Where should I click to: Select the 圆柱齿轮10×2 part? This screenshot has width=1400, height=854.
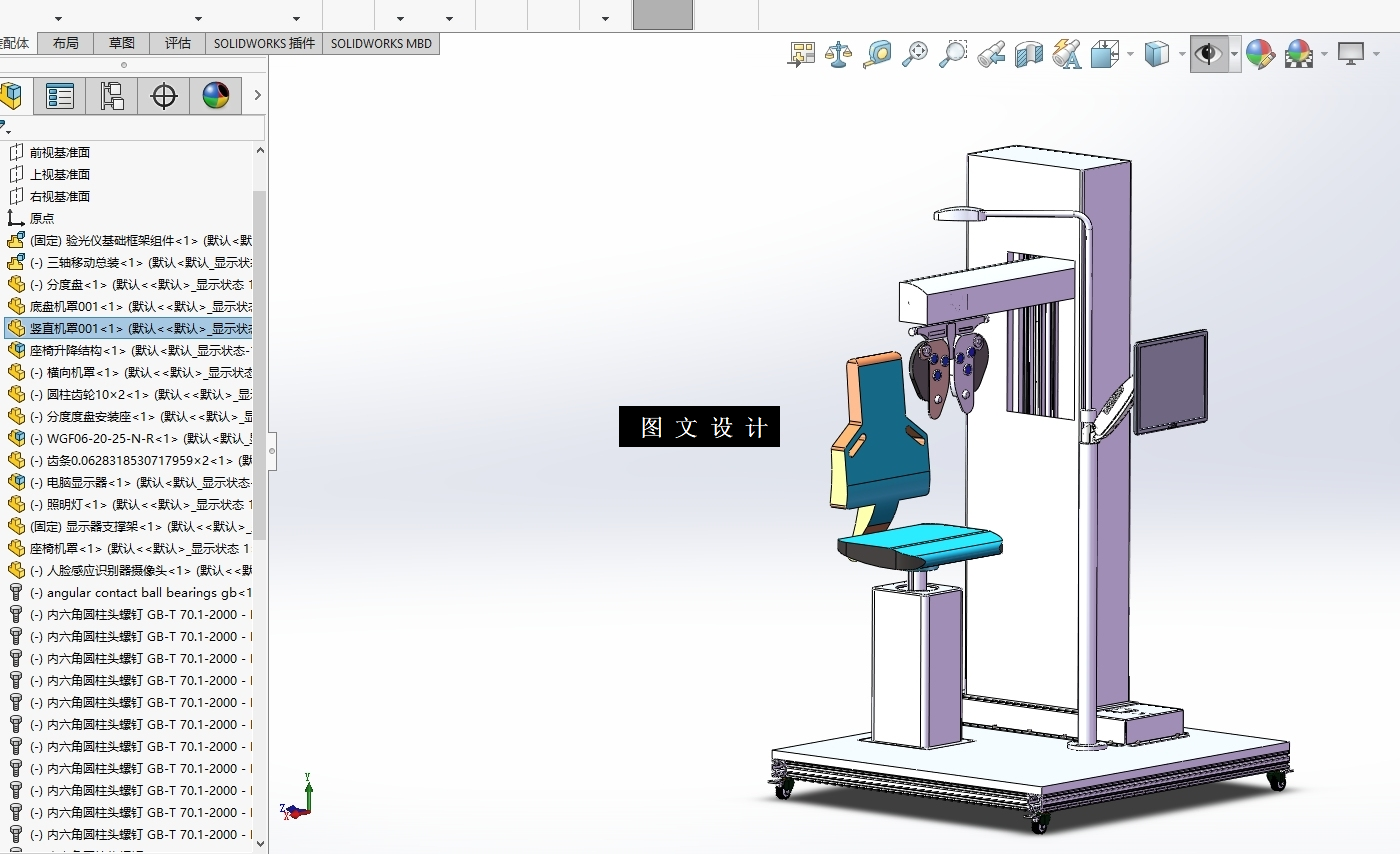tap(129, 394)
